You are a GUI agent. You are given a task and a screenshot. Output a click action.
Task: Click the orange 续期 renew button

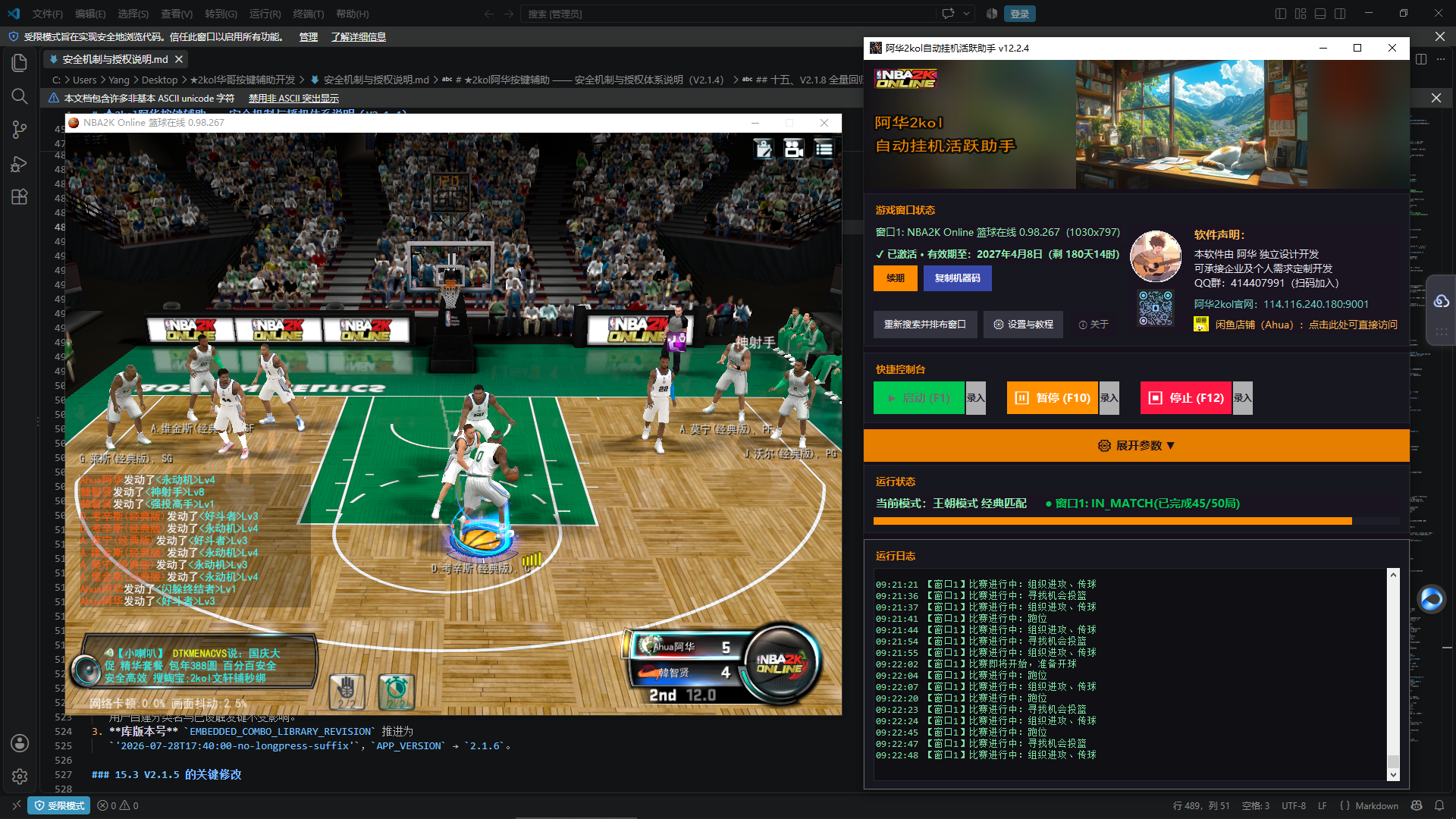coord(895,278)
